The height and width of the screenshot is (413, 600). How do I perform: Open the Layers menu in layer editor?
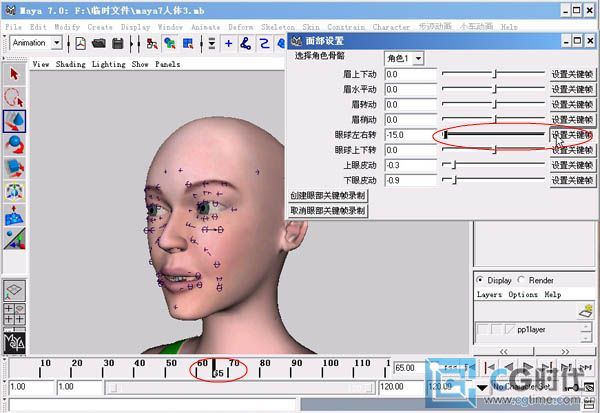(489, 295)
